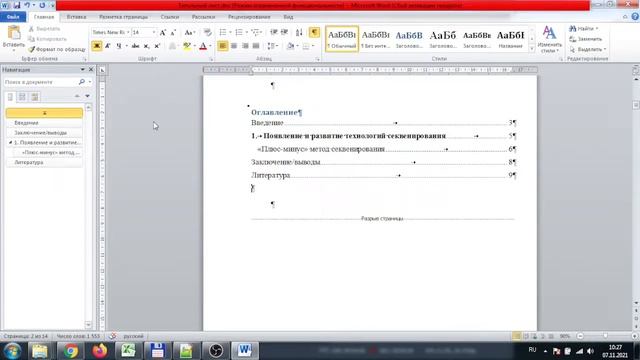This screenshot has height=360, width=640.
Task: Open the font name dropdown (Times New Roman)
Action: [x=128, y=32]
